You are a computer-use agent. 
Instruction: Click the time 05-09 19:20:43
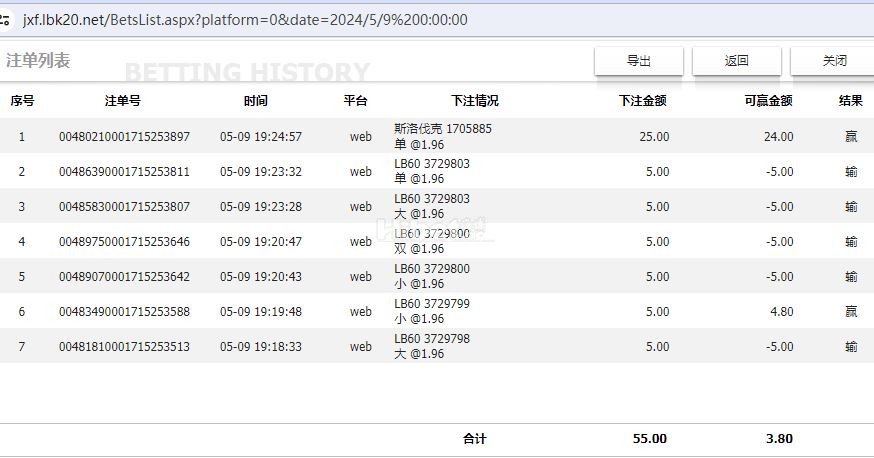pyautogui.click(x=261, y=277)
